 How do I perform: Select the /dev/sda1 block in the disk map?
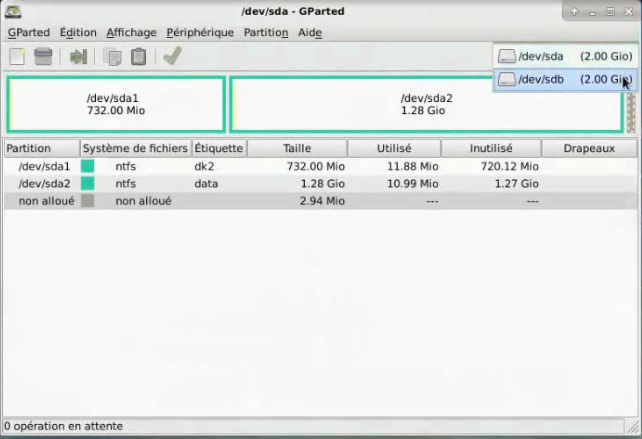pyautogui.click(x=116, y=104)
